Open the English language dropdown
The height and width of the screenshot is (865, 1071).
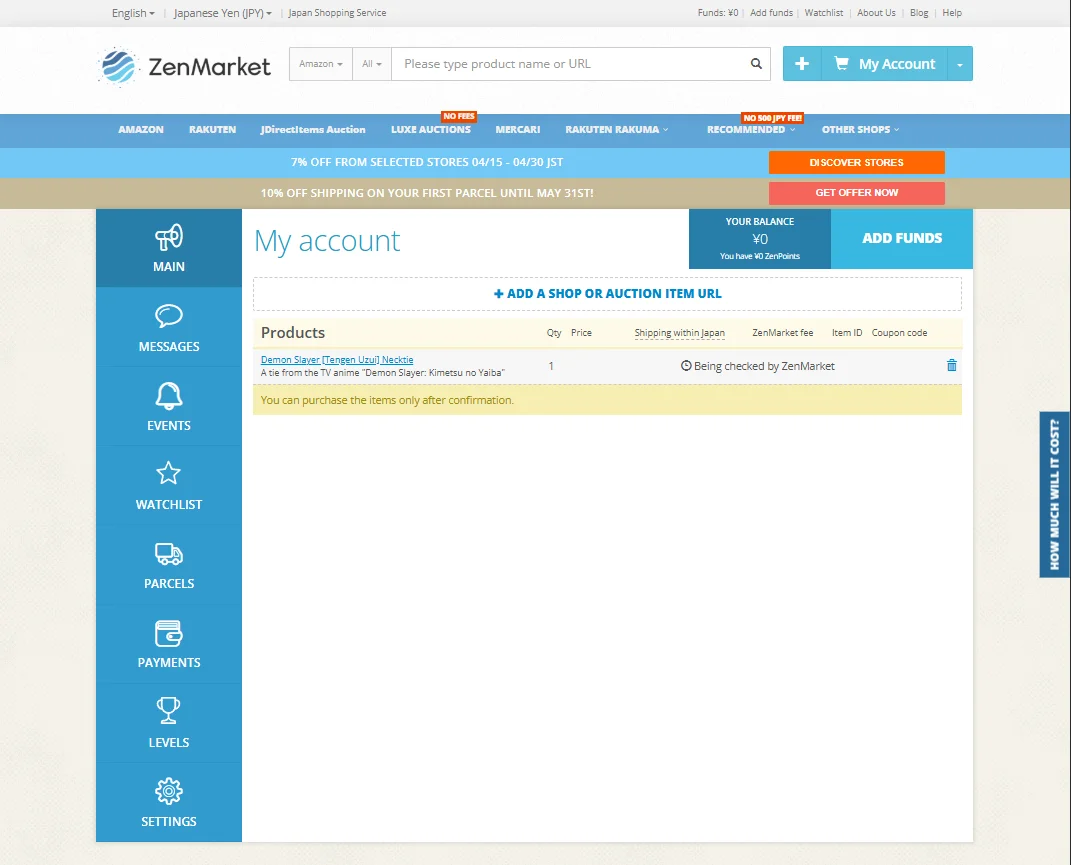(133, 13)
